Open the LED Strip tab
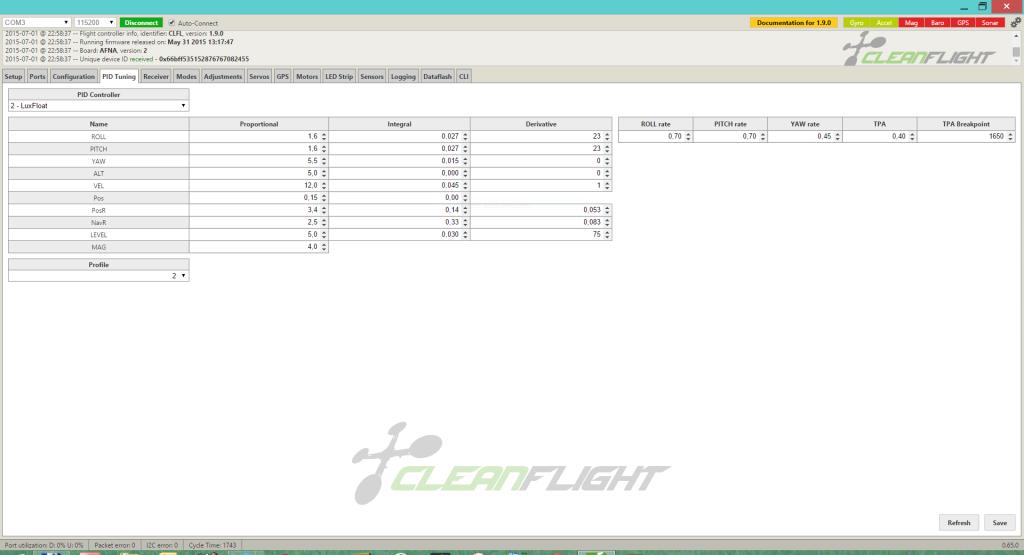This screenshot has width=1024, height=555. point(339,76)
